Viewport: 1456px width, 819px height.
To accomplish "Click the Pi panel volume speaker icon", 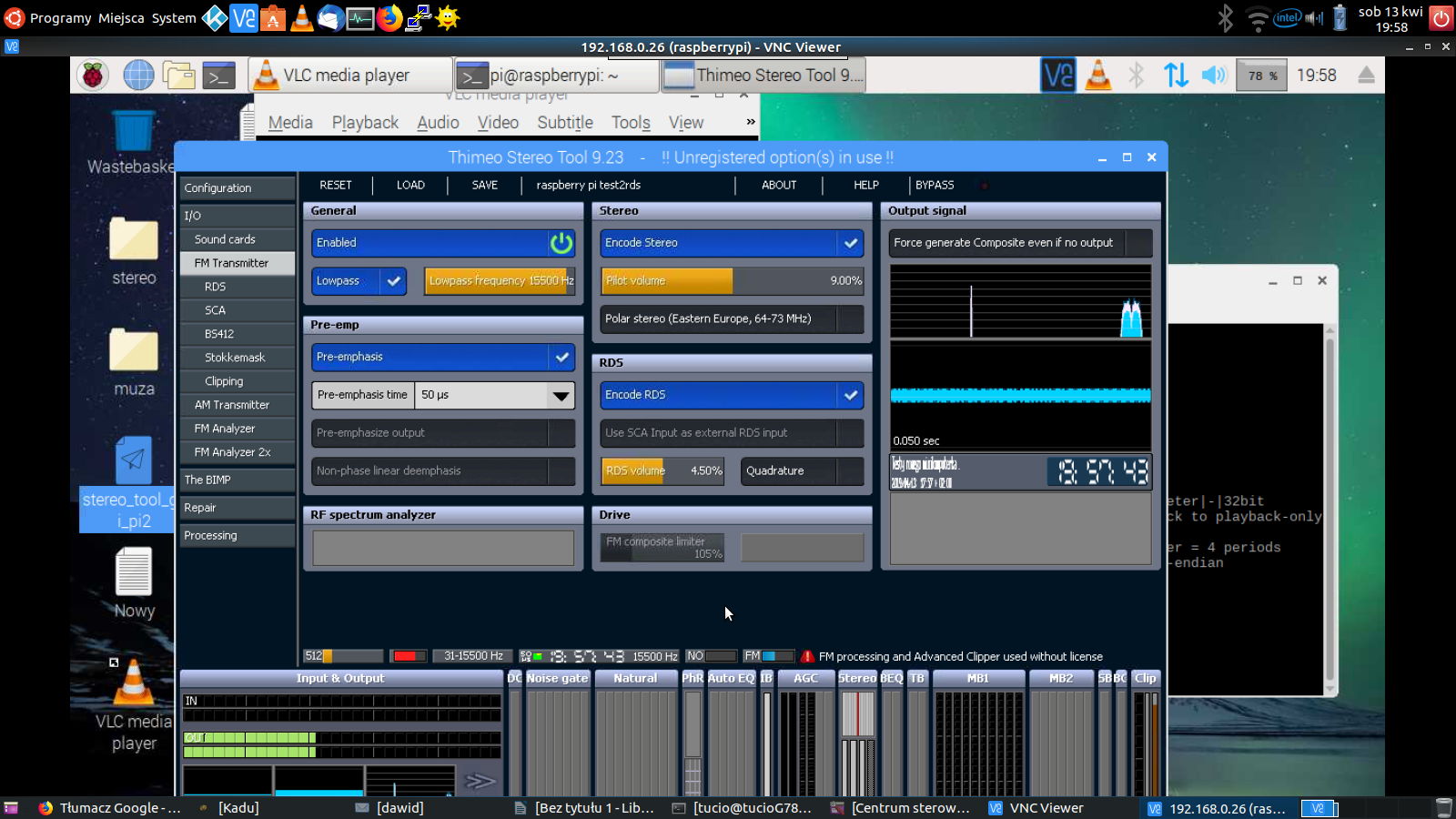I will tap(1214, 76).
